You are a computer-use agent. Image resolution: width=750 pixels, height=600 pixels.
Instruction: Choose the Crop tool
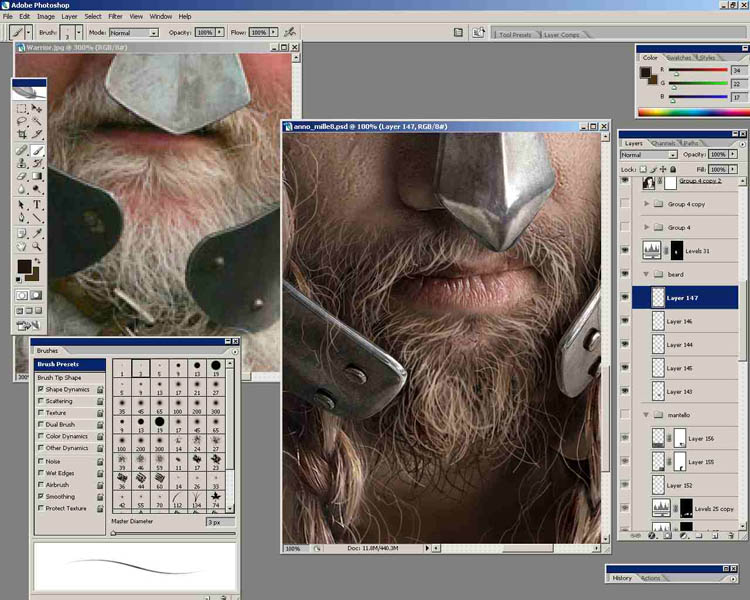22,134
